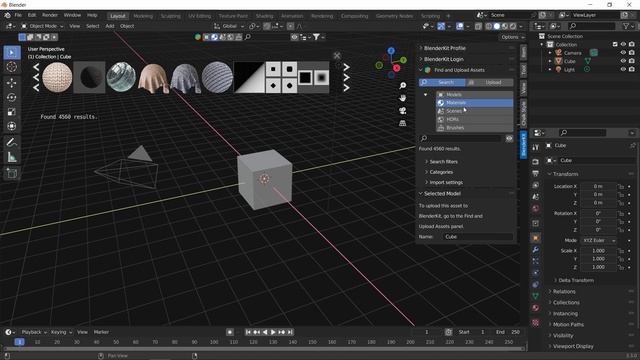The height and width of the screenshot is (360, 640).
Task: Open the Tool properties tab icon
Action: pyautogui.click(x=536, y=147)
